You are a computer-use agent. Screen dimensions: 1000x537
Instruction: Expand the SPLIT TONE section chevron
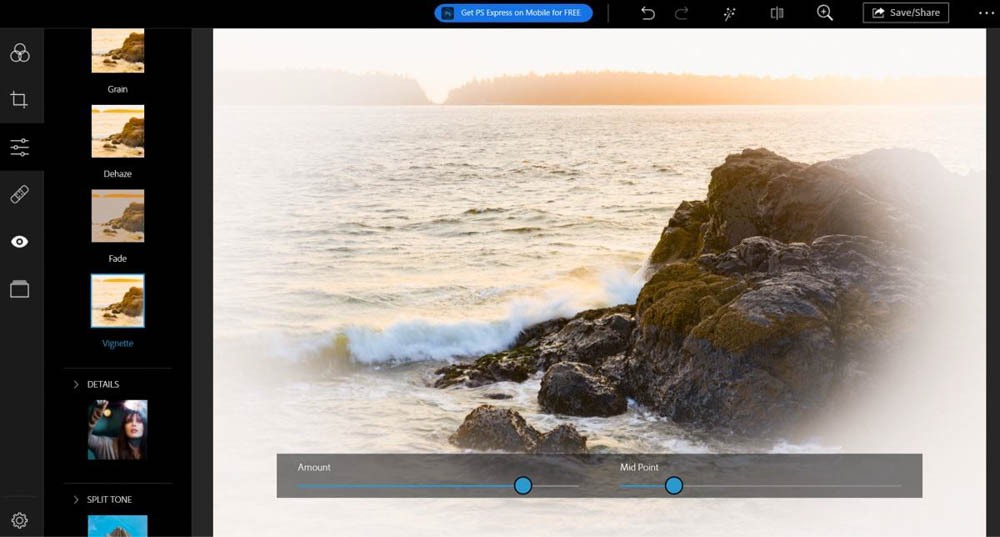coord(76,499)
